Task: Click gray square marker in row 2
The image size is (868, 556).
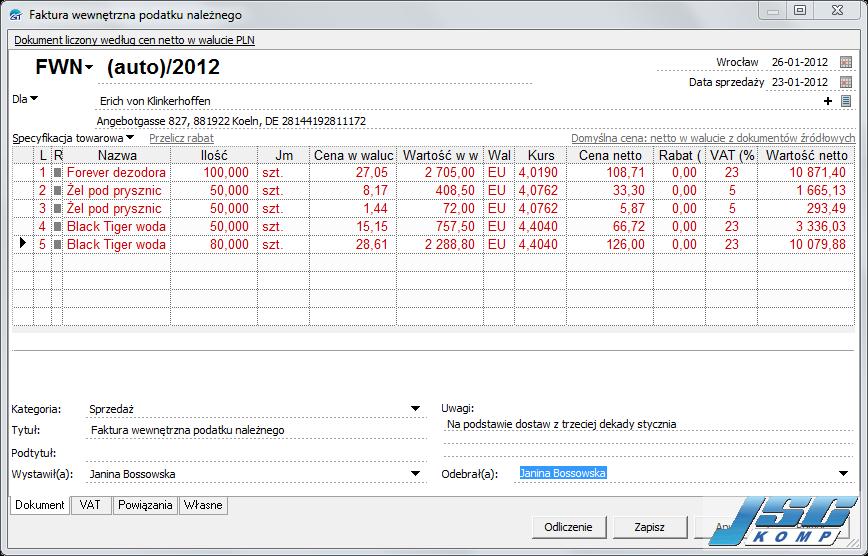Action: pos(57,191)
